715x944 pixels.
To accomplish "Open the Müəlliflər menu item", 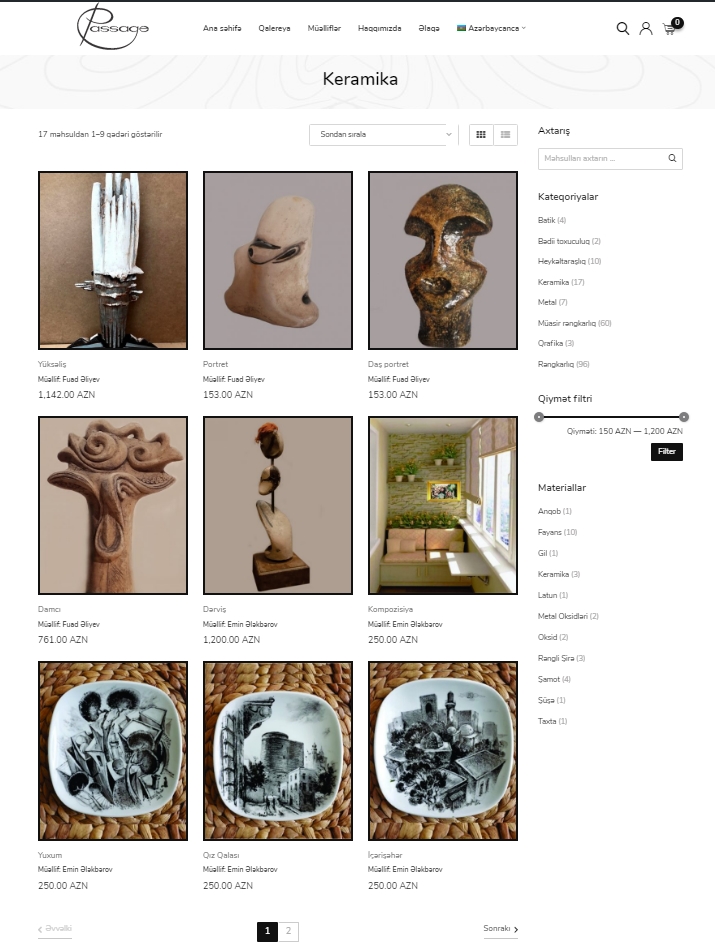I will pyautogui.click(x=324, y=28).
